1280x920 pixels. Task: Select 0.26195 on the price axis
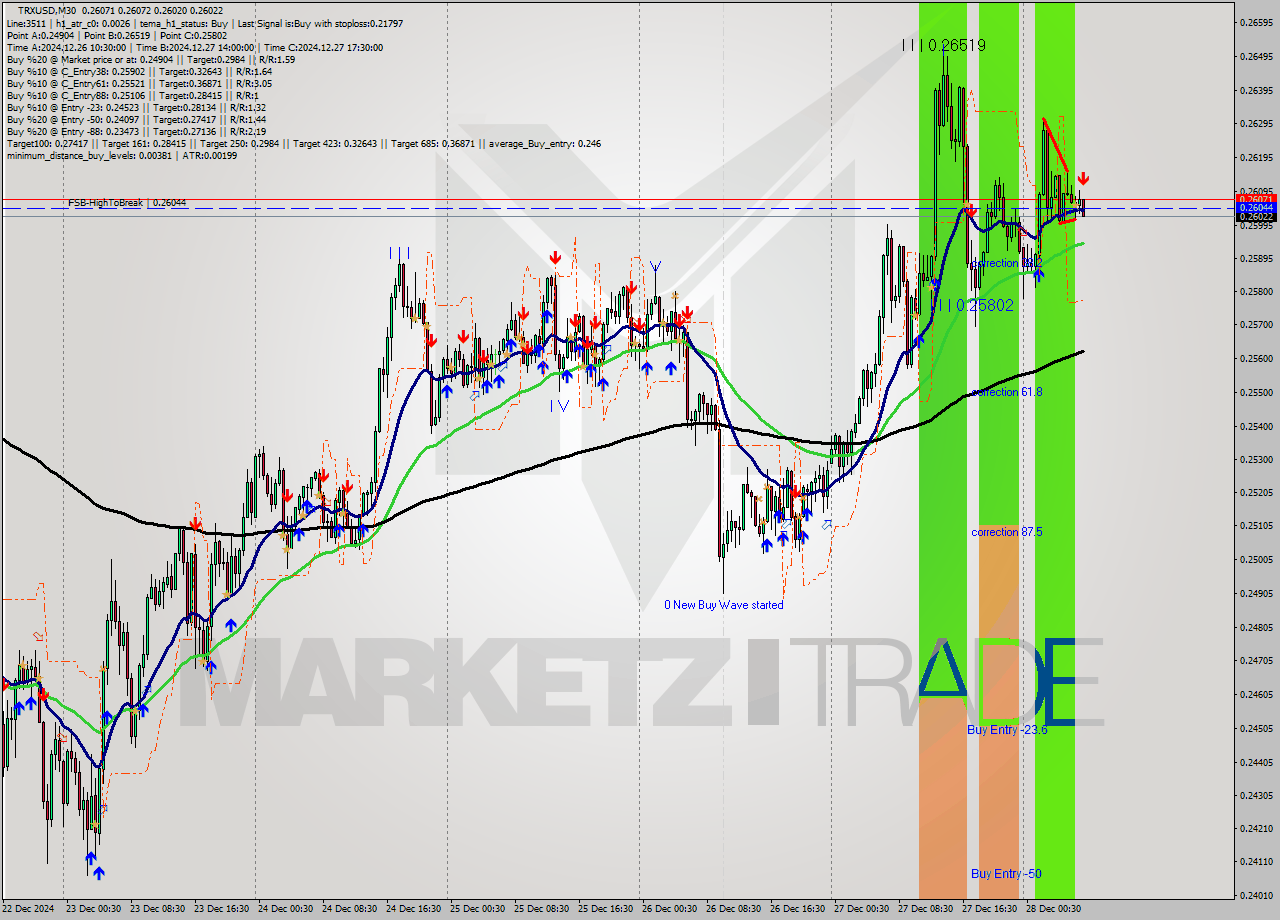[1257, 158]
